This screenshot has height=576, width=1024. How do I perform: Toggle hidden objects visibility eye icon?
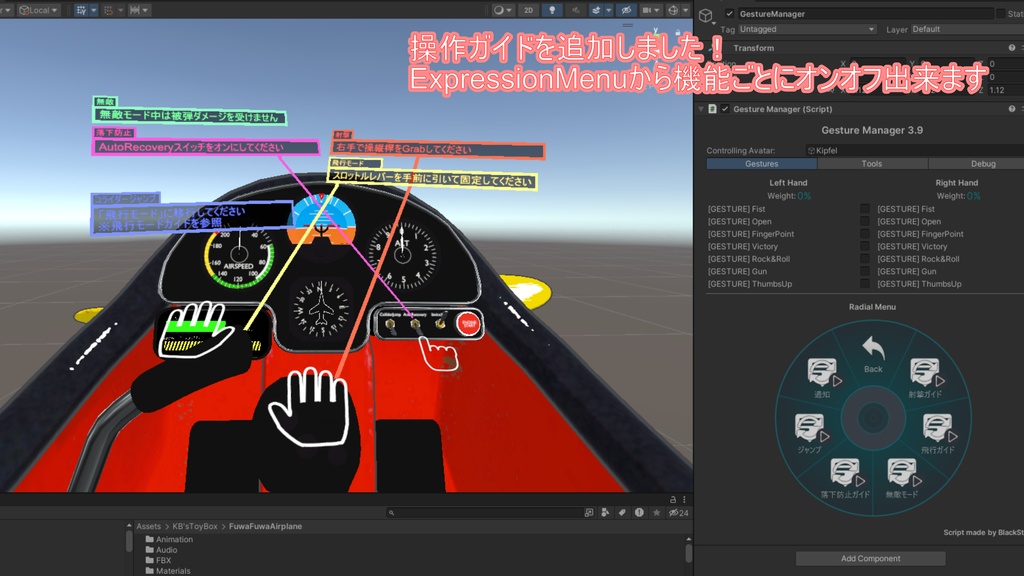click(x=626, y=10)
